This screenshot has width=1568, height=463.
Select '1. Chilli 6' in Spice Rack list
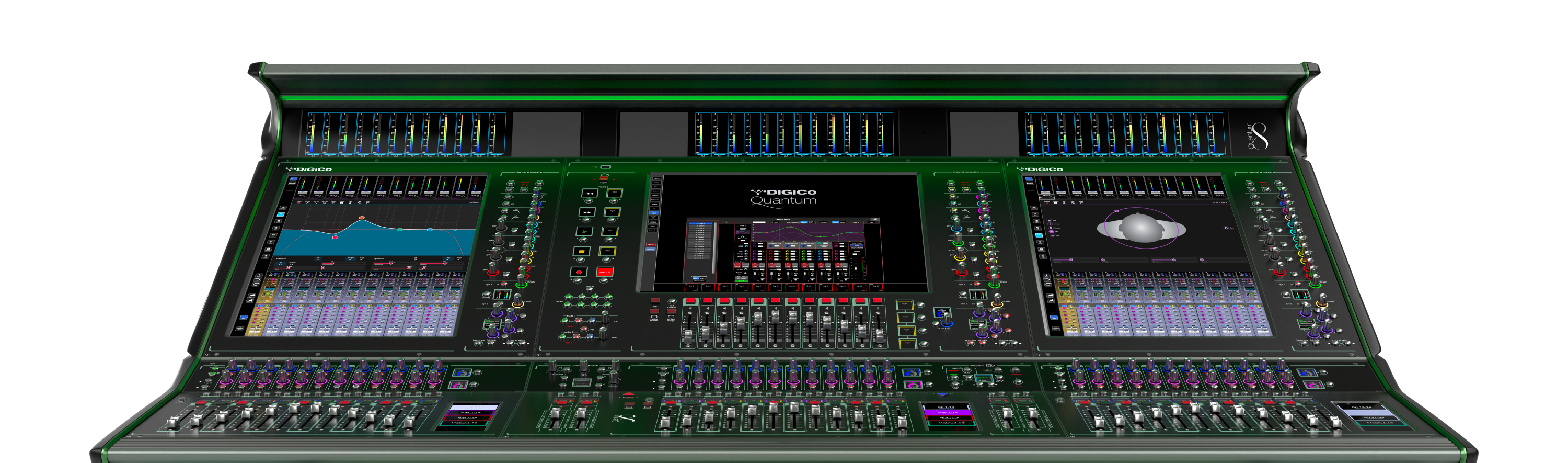pos(700,223)
